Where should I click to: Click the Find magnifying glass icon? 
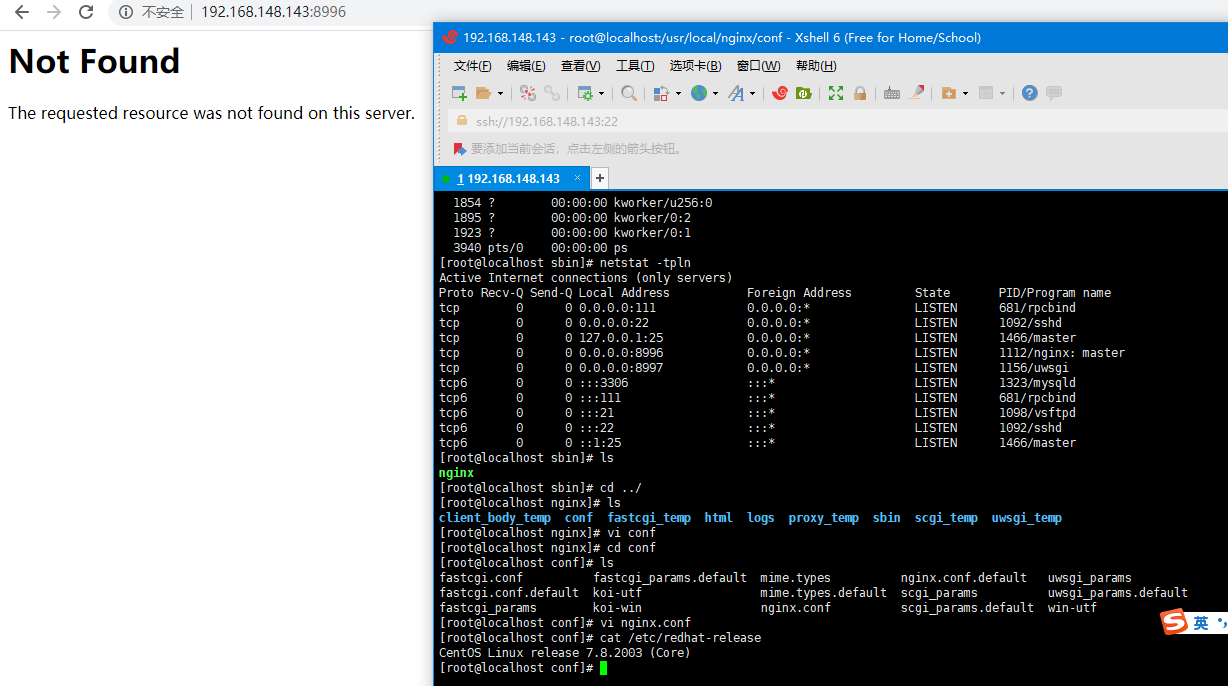[x=629, y=93]
